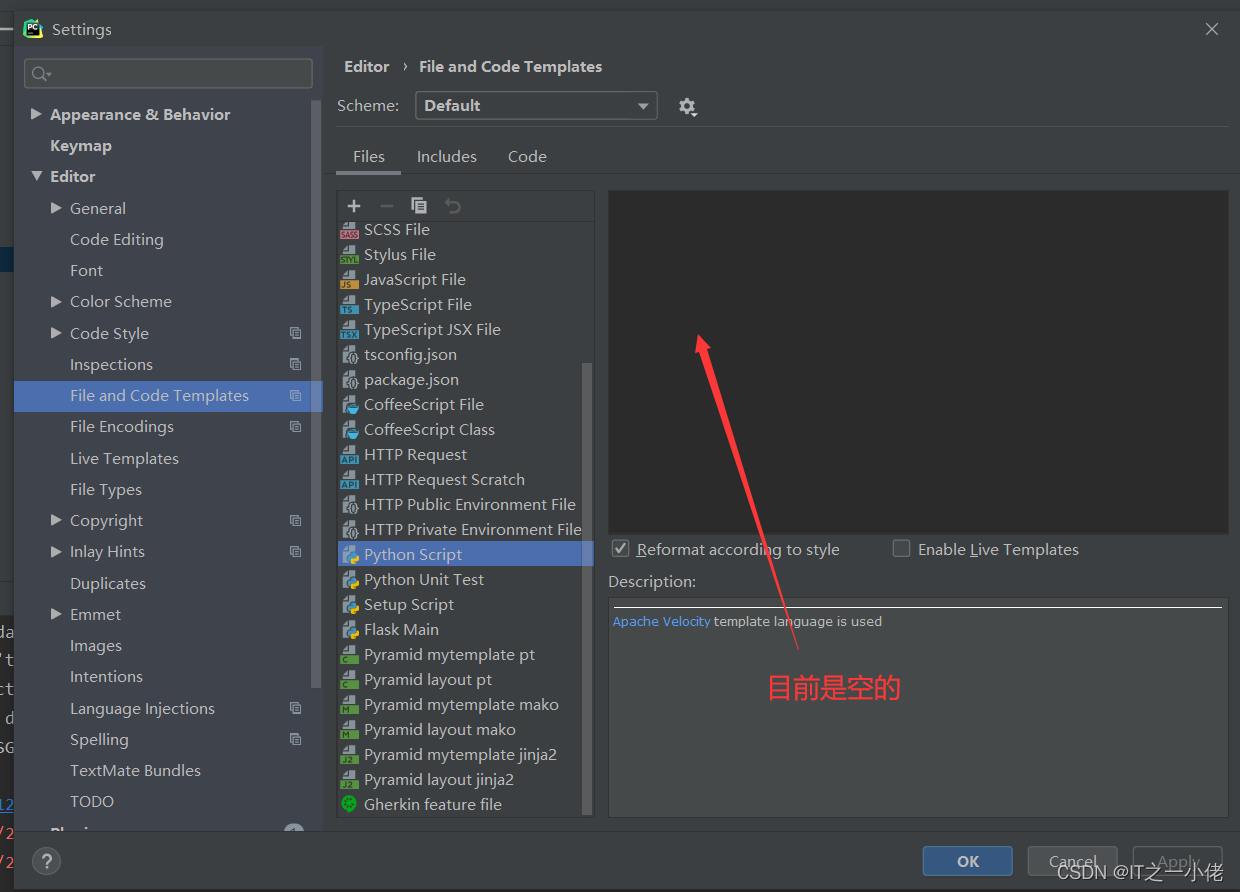1240x892 pixels.
Task: Click the OK button
Action: 968,861
